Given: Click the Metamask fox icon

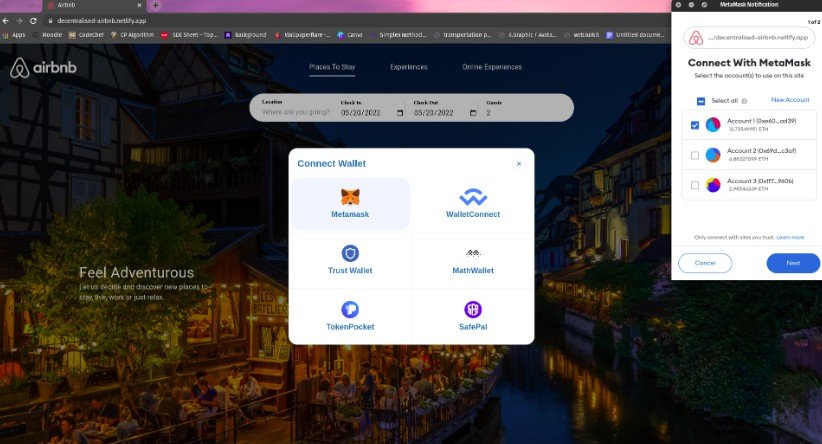Looking at the screenshot, I should click(350, 197).
